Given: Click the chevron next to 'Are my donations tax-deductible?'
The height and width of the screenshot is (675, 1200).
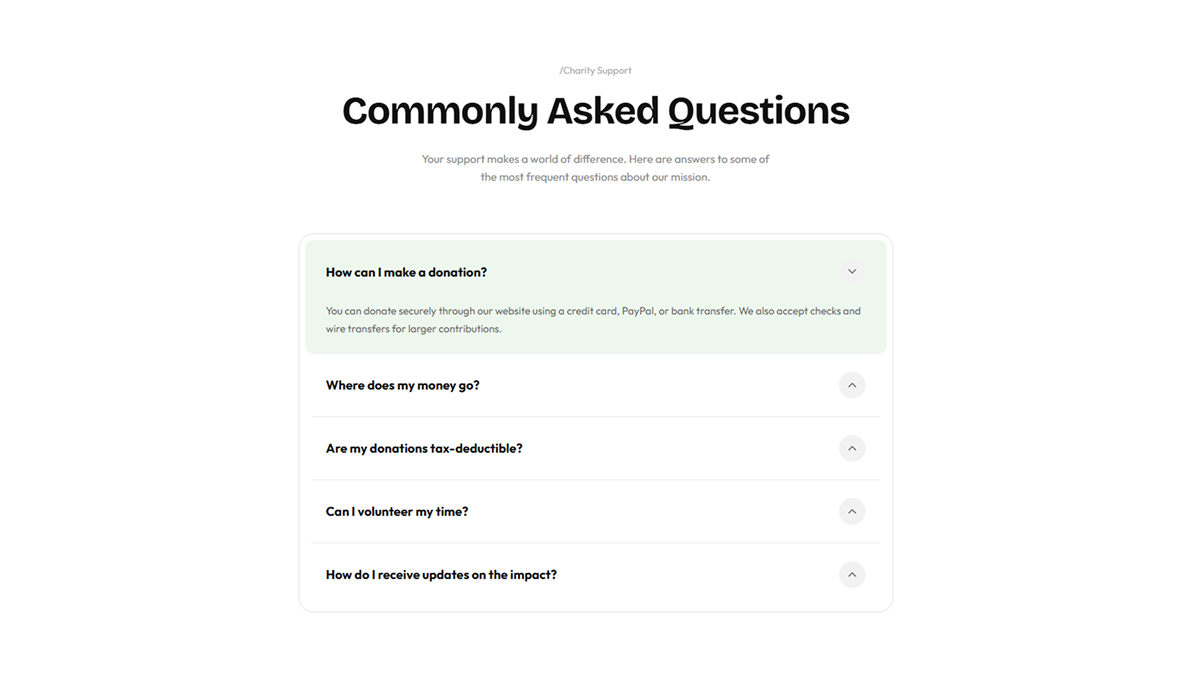Looking at the screenshot, I should point(852,448).
